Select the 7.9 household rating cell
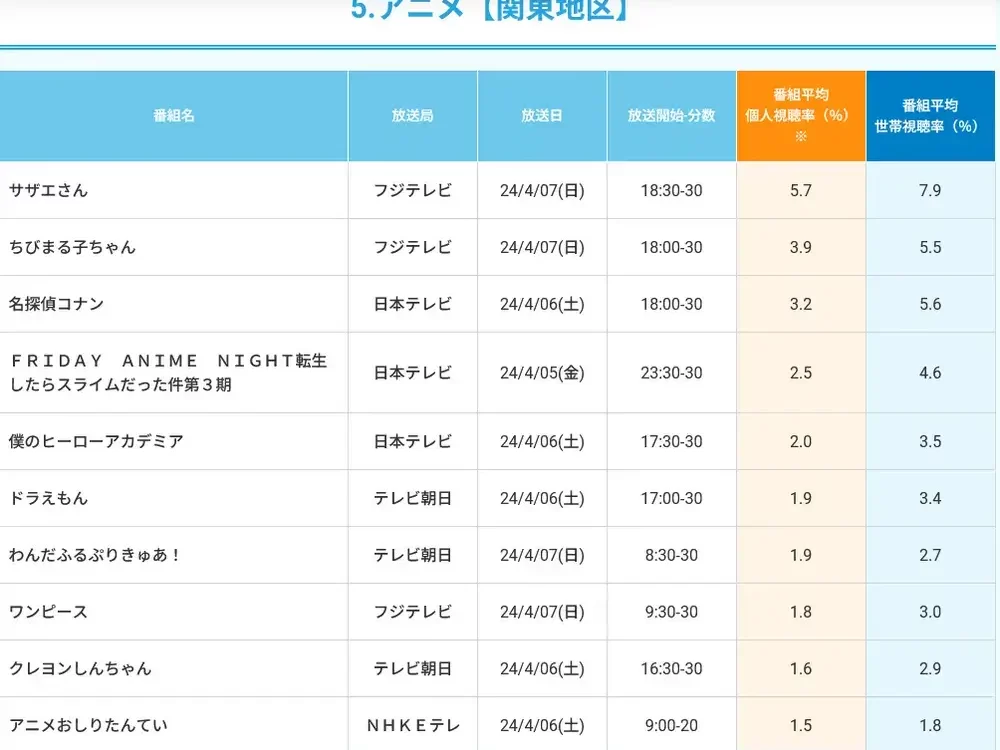Image resolution: width=1000 pixels, height=750 pixels. click(930, 190)
